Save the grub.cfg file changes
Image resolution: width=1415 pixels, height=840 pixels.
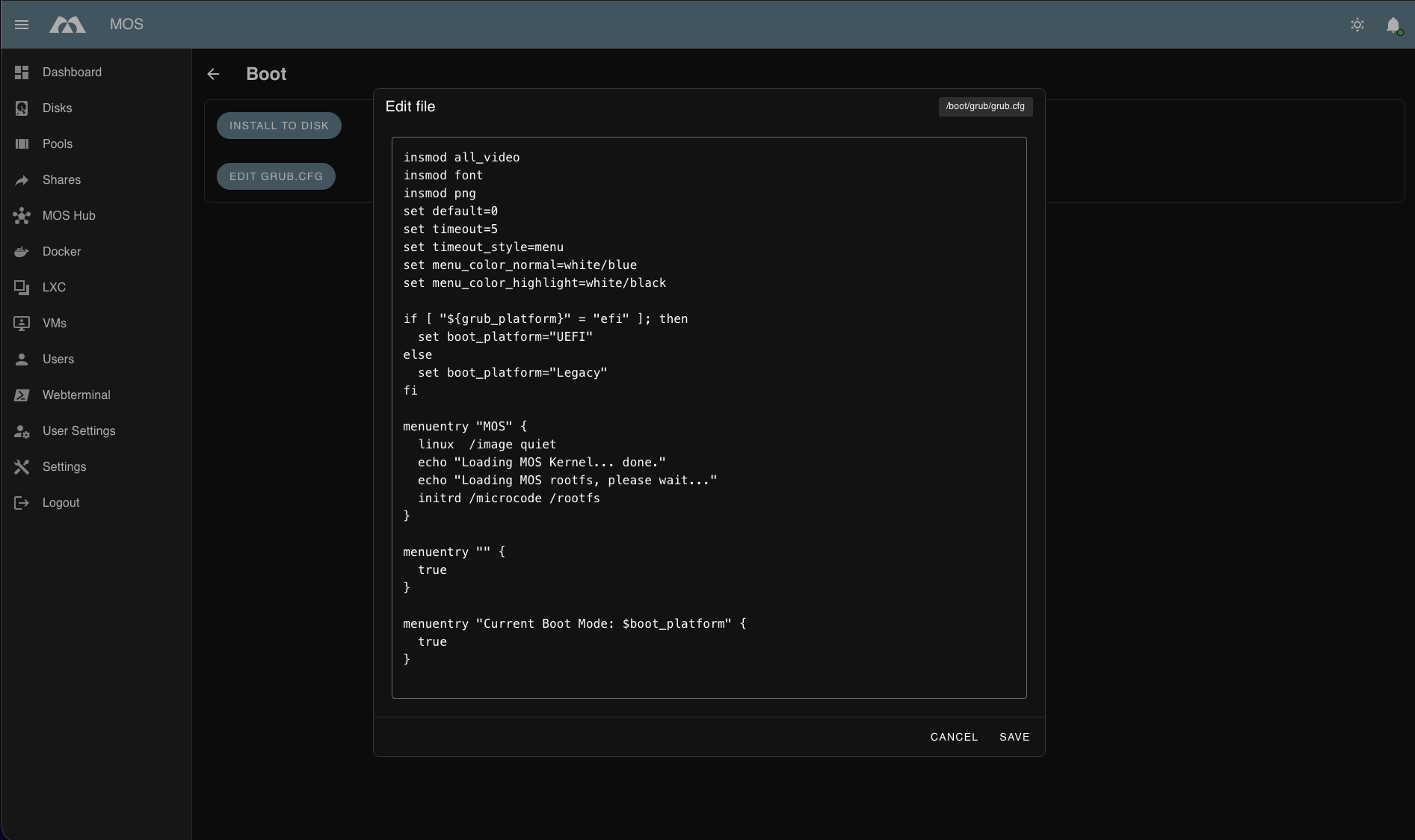pyautogui.click(x=1014, y=737)
